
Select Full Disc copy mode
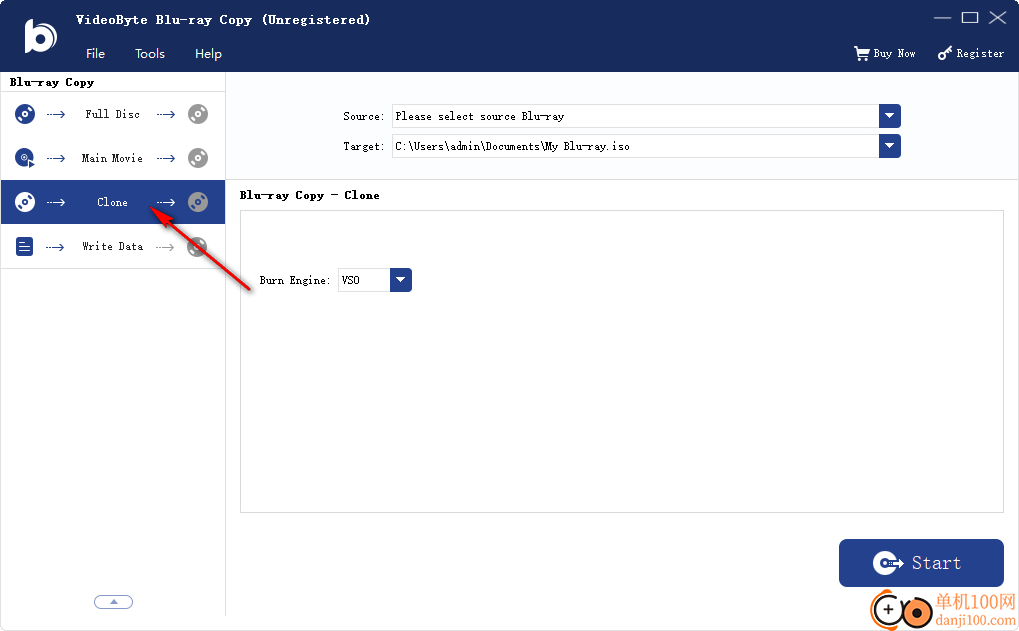click(112, 114)
